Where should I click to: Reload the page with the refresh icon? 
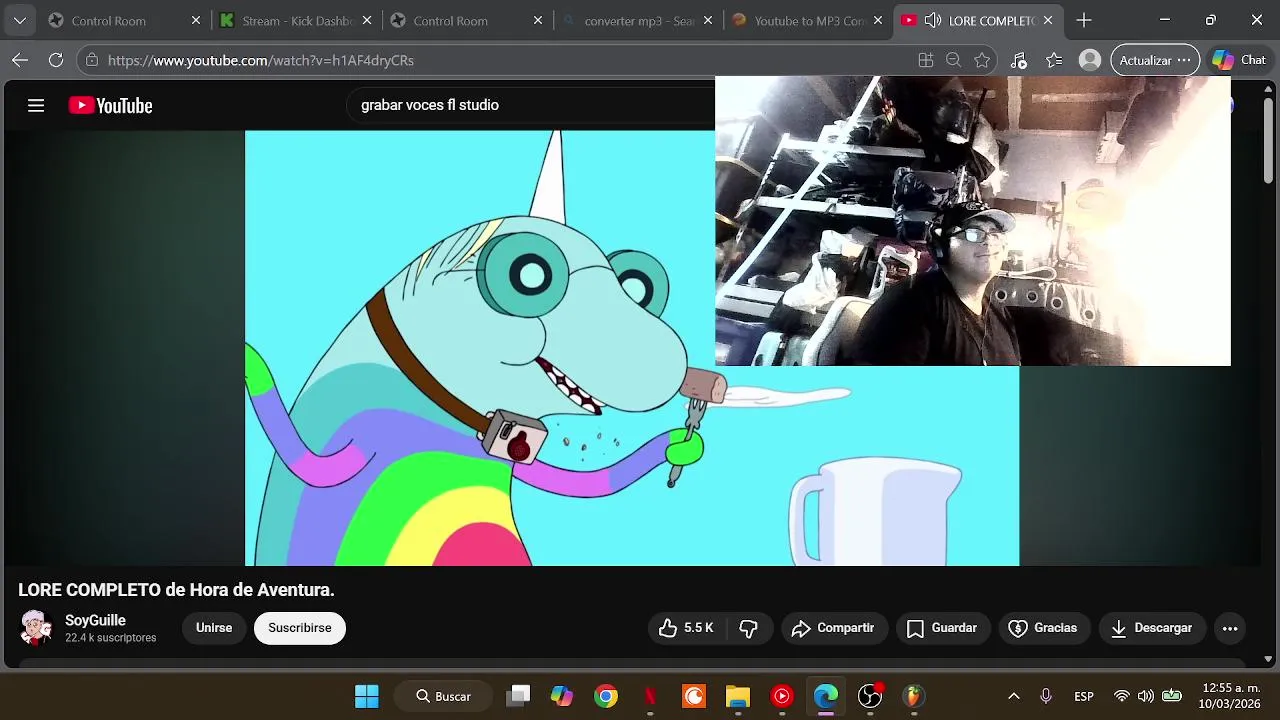tap(56, 60)
